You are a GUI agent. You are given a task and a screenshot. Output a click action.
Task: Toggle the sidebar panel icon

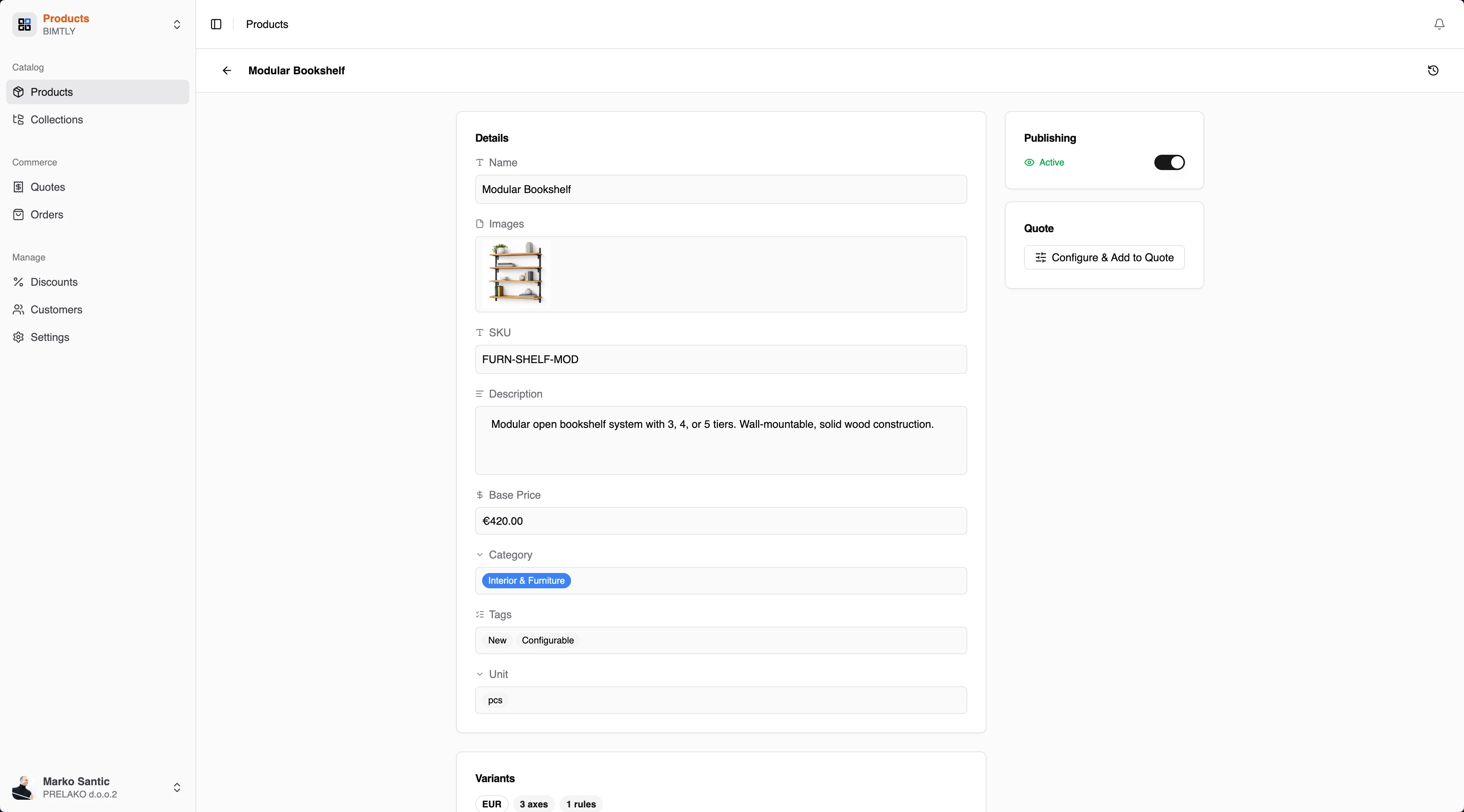(x=216, y=24)
